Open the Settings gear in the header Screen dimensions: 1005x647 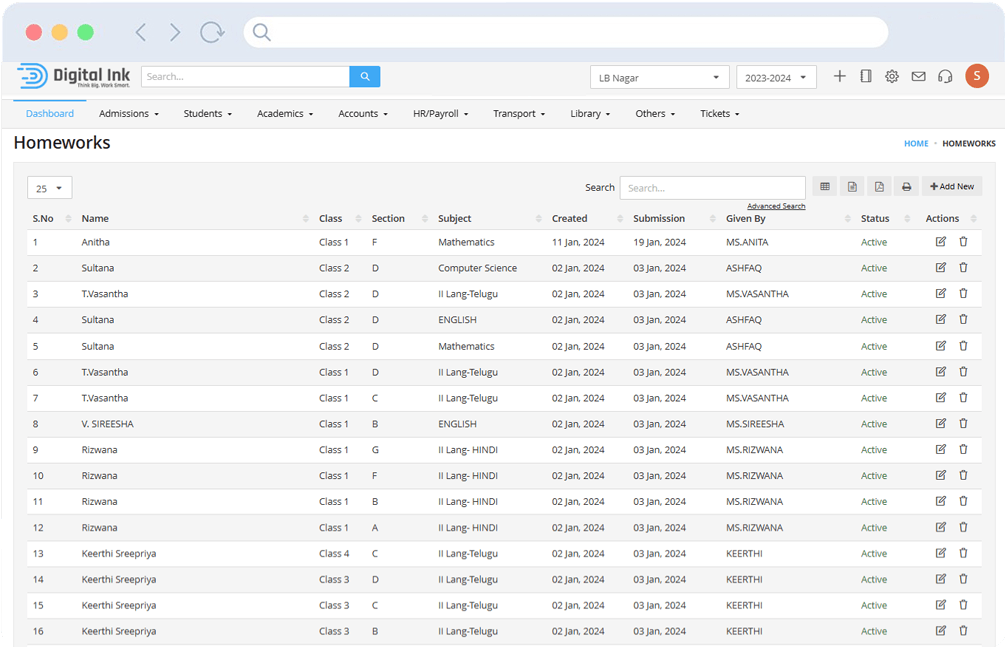click(892, 75)
